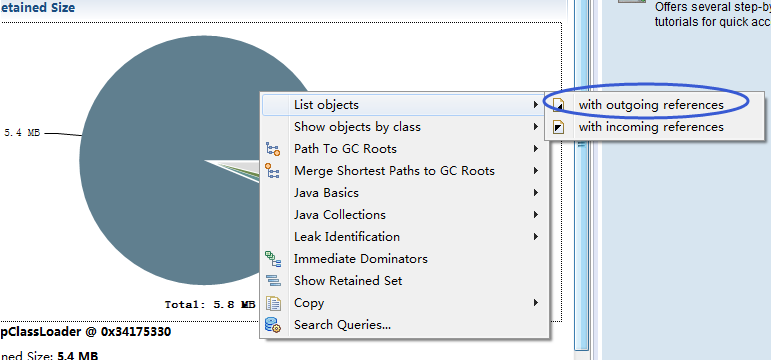This screenshot has height=360, width=771.
Task: Open the Copy submenu
Action: click(404, 303)
